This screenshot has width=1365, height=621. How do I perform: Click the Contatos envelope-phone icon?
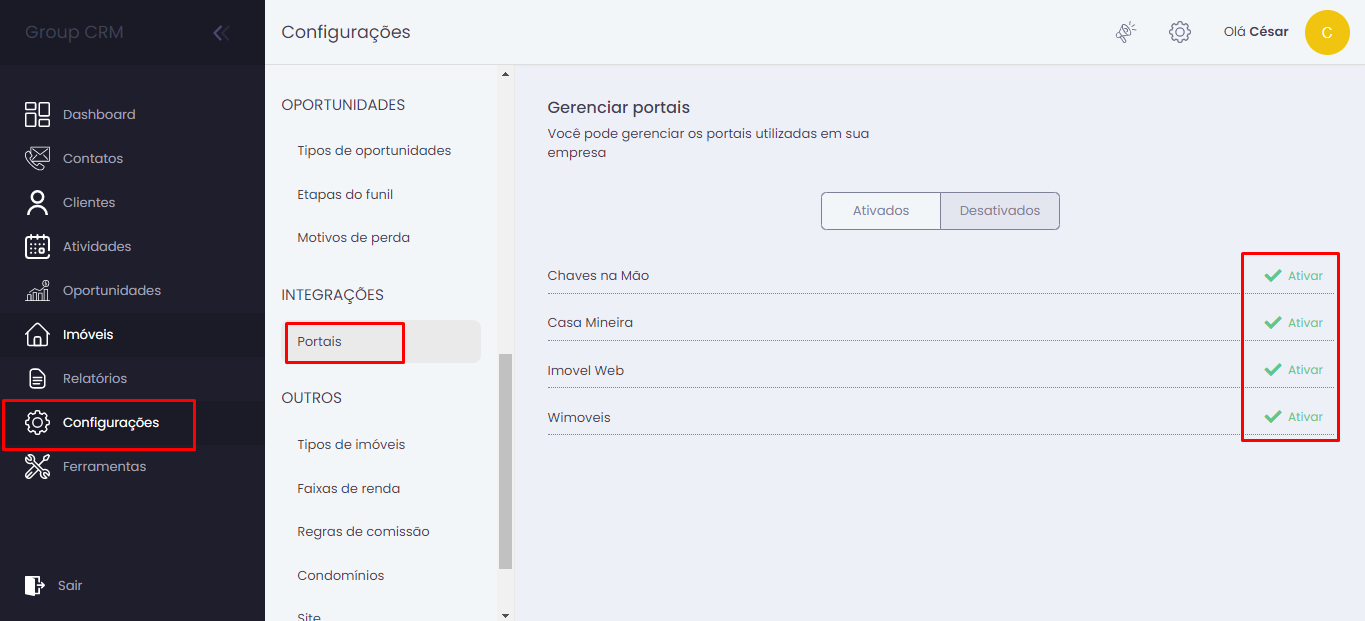point(37,158)
